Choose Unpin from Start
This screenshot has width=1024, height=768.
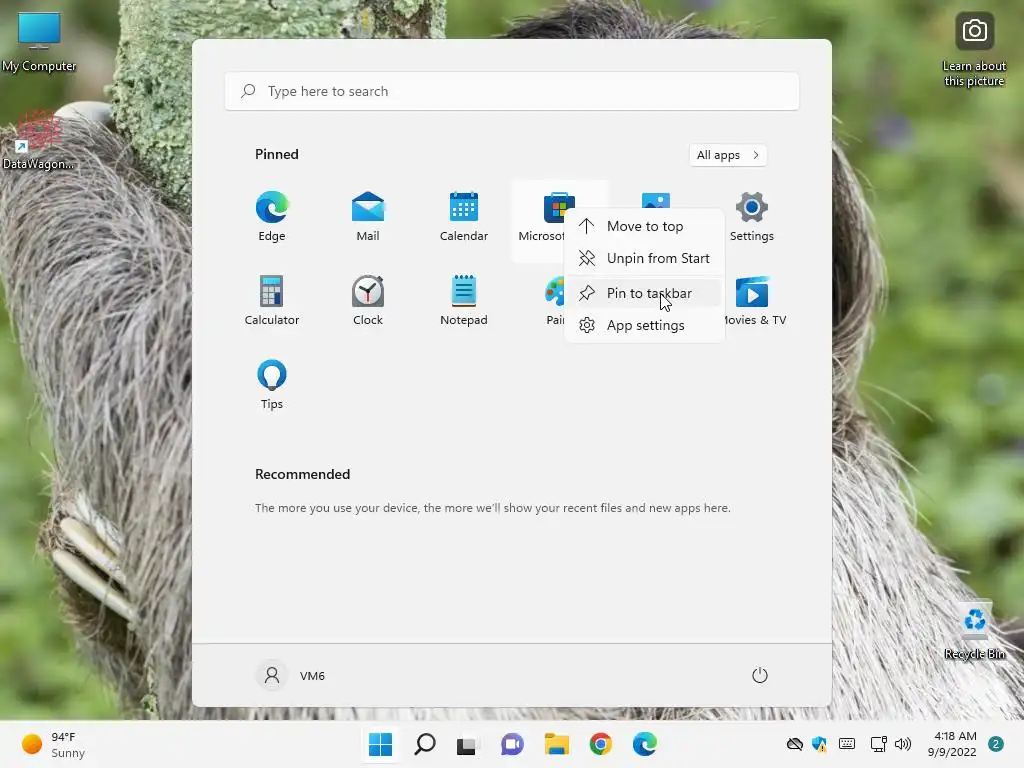(645, 258)
